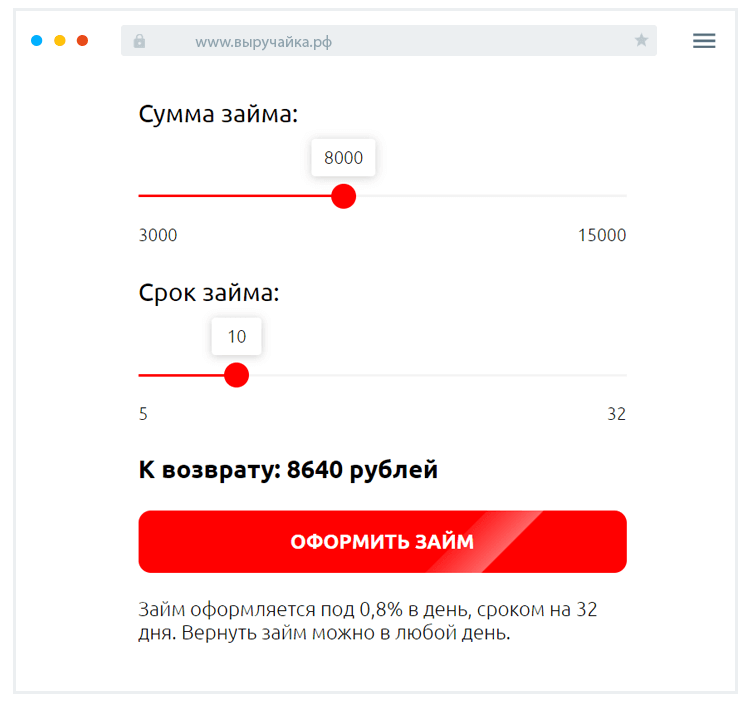Screen dimensions: 751x709
Task: Click the loan amount slider handle
Action: 343,196
